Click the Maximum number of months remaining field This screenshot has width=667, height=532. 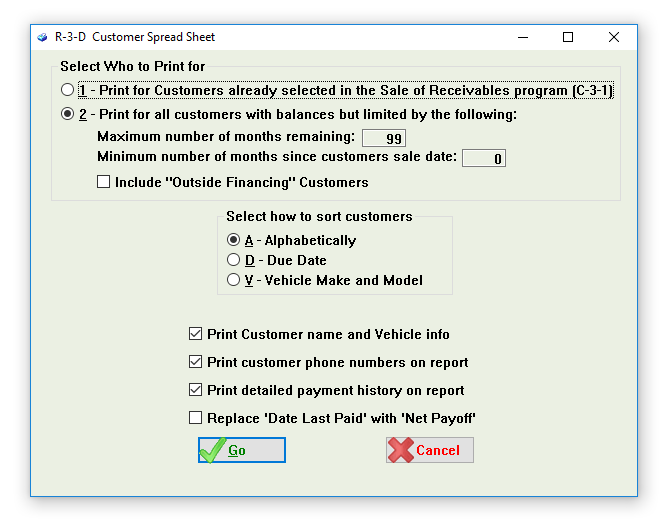point(384,138)
